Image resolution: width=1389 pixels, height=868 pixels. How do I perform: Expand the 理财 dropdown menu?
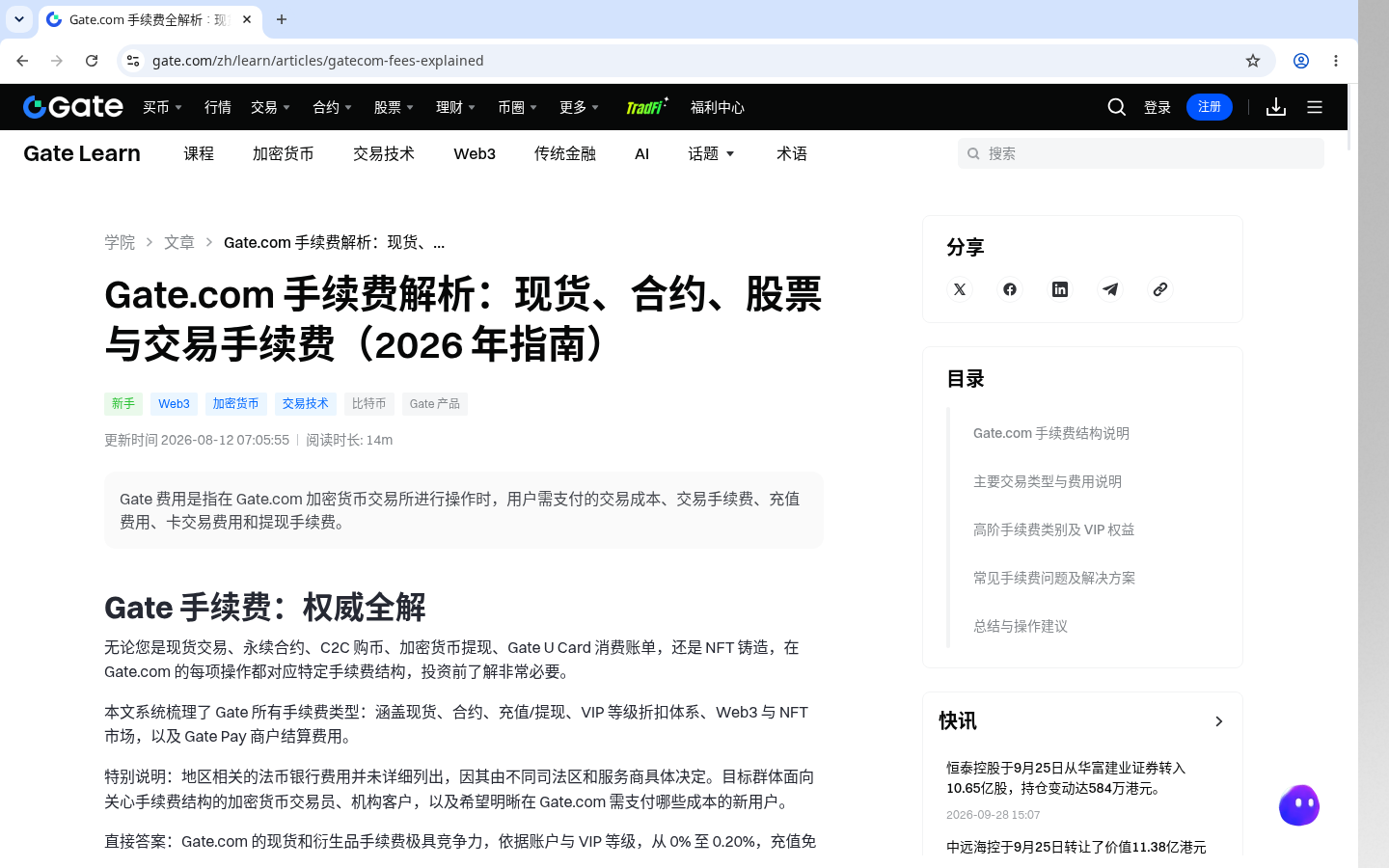pyautogui.click(x=456, y=107)
